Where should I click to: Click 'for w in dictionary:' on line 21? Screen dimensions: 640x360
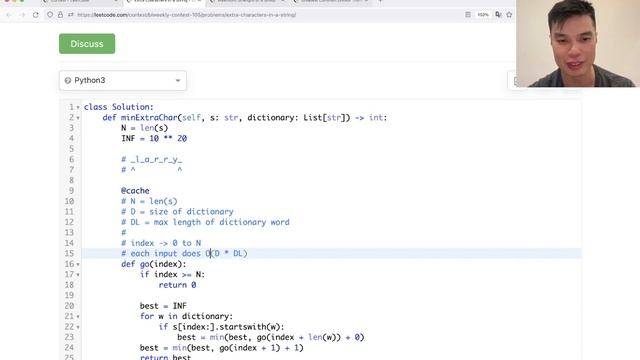186,316
